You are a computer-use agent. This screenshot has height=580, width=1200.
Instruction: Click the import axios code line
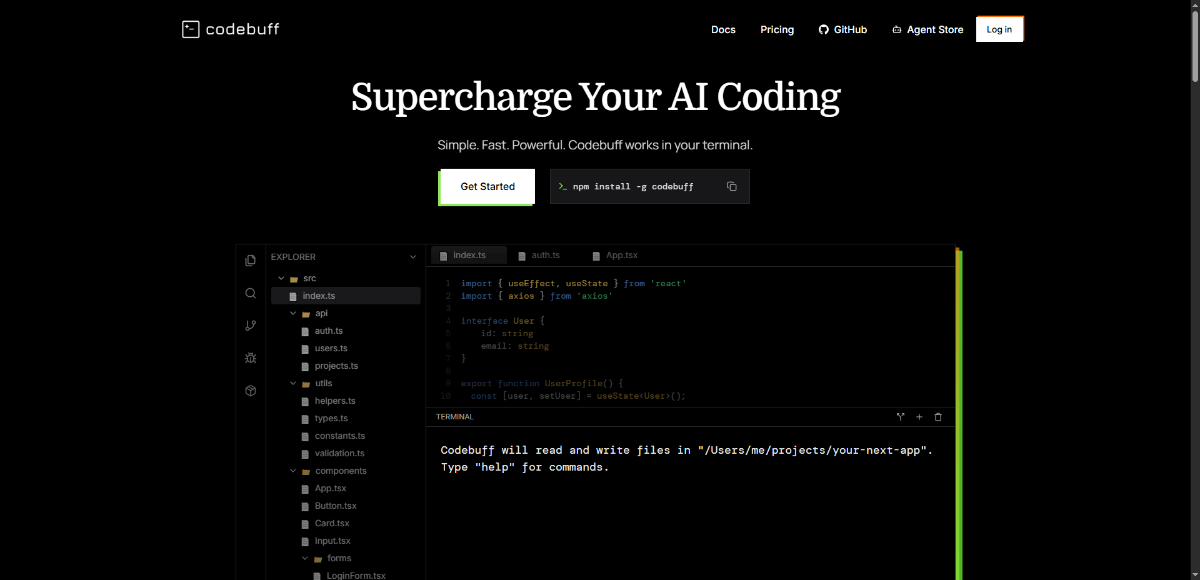tap(537, 296)
